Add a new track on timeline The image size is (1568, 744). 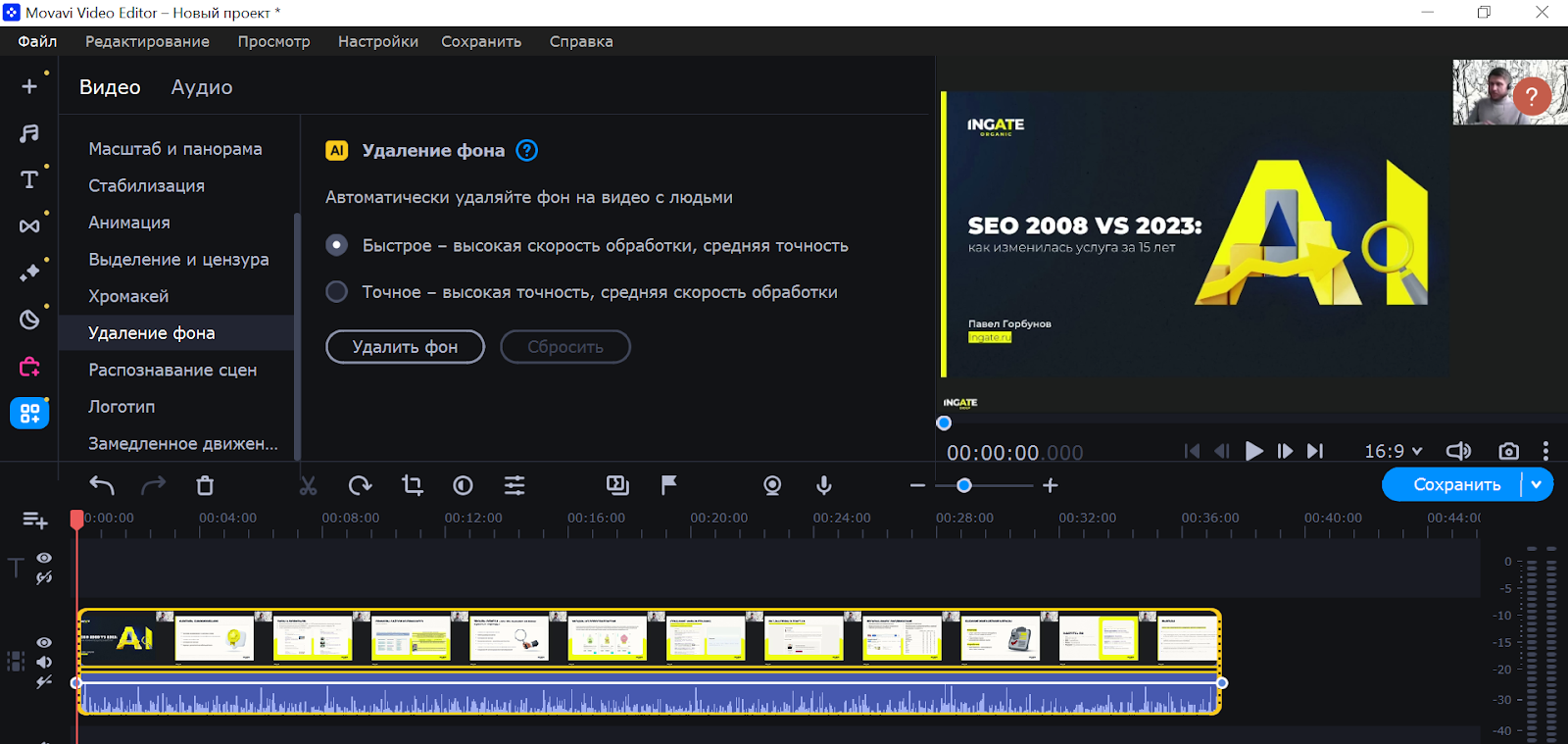34,521
